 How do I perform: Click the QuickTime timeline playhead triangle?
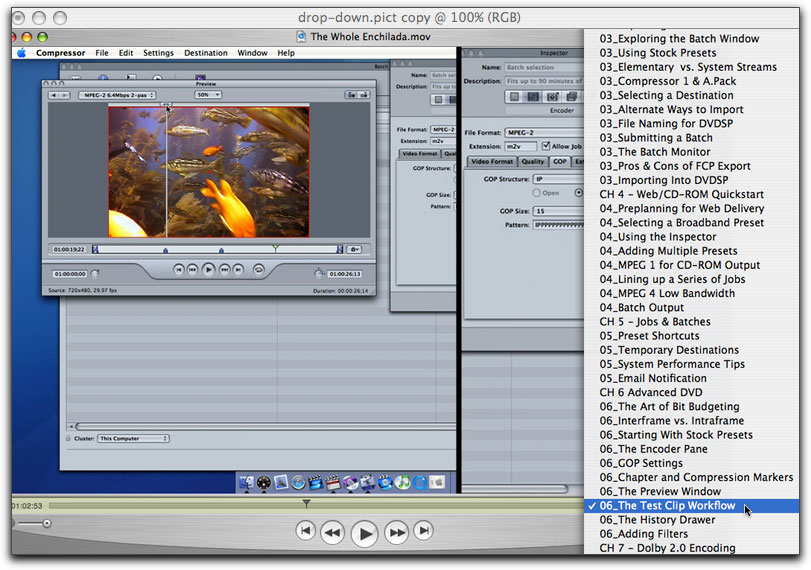coord(306,503)
